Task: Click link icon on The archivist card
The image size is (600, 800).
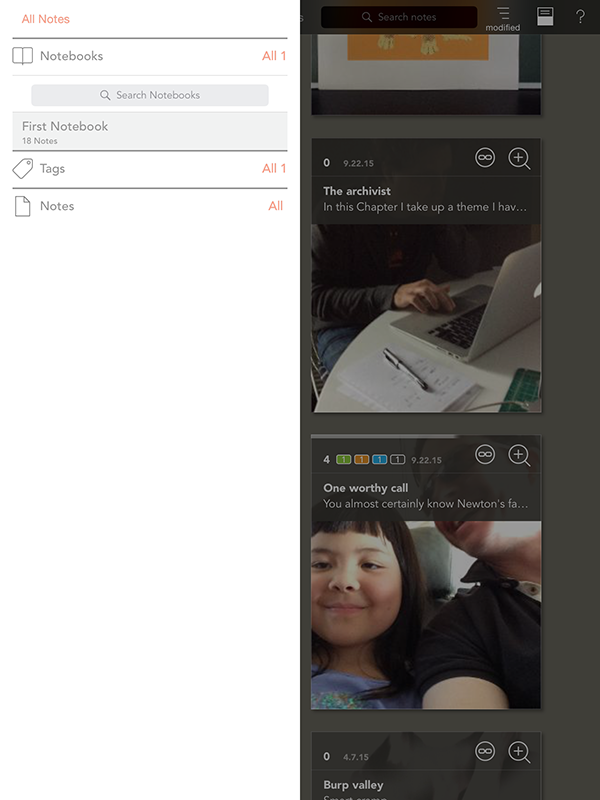Action: (485, 158)
